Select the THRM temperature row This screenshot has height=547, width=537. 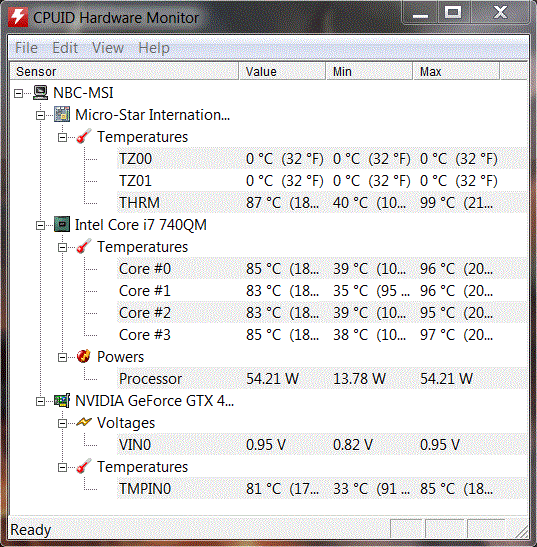322,203
